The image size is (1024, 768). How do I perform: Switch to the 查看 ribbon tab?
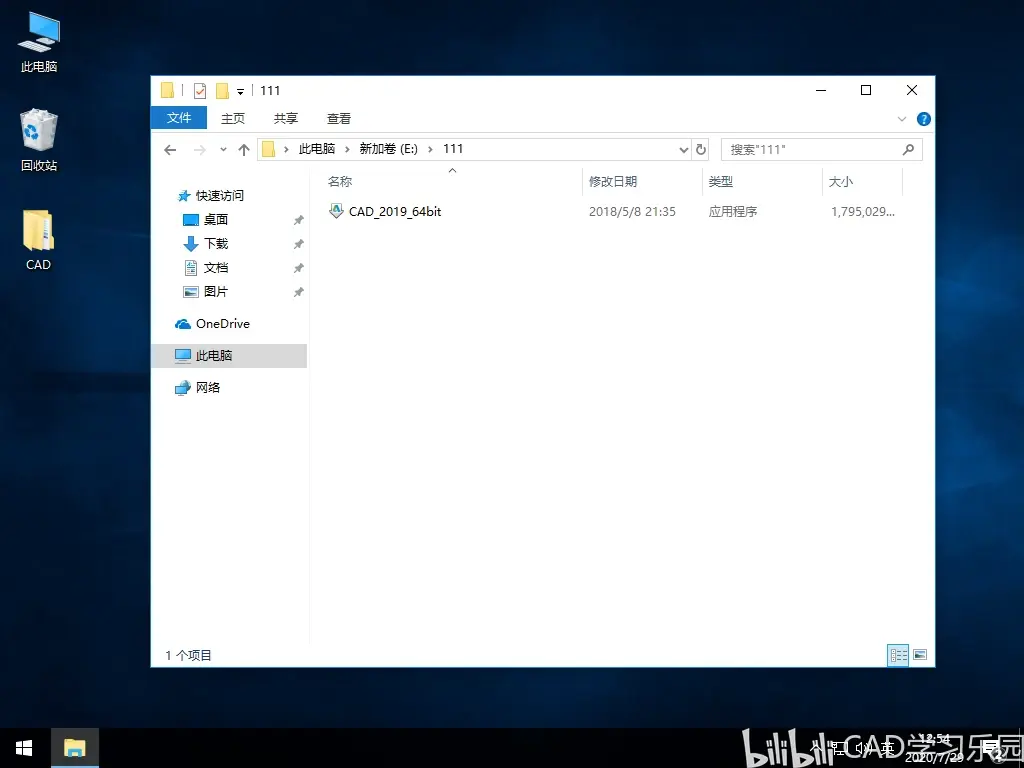pos(338,118)
